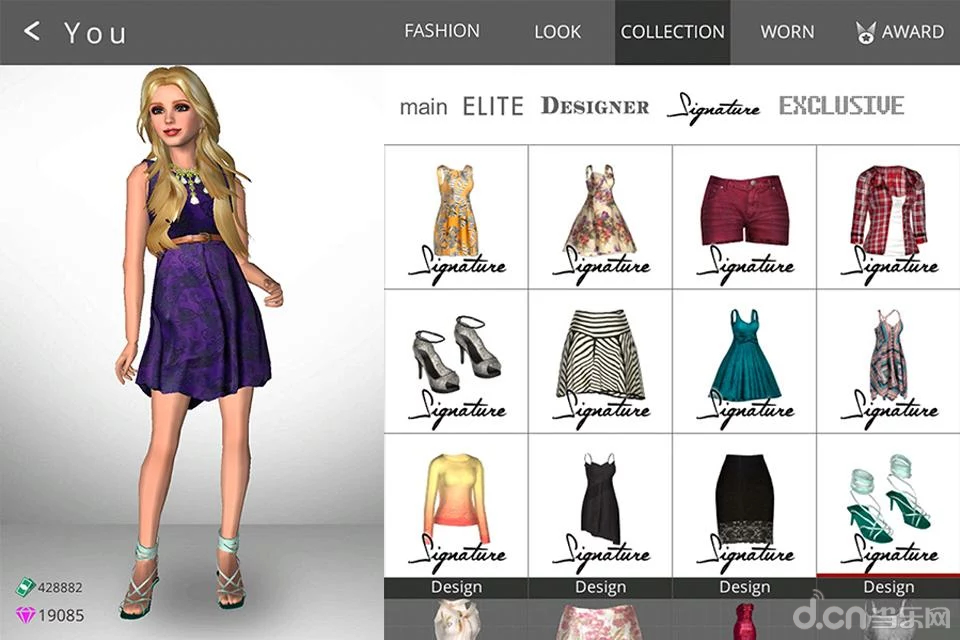This screenshot has height=640, width=960.
Task: Select the teal flared dress
Action: pos(744,361)
